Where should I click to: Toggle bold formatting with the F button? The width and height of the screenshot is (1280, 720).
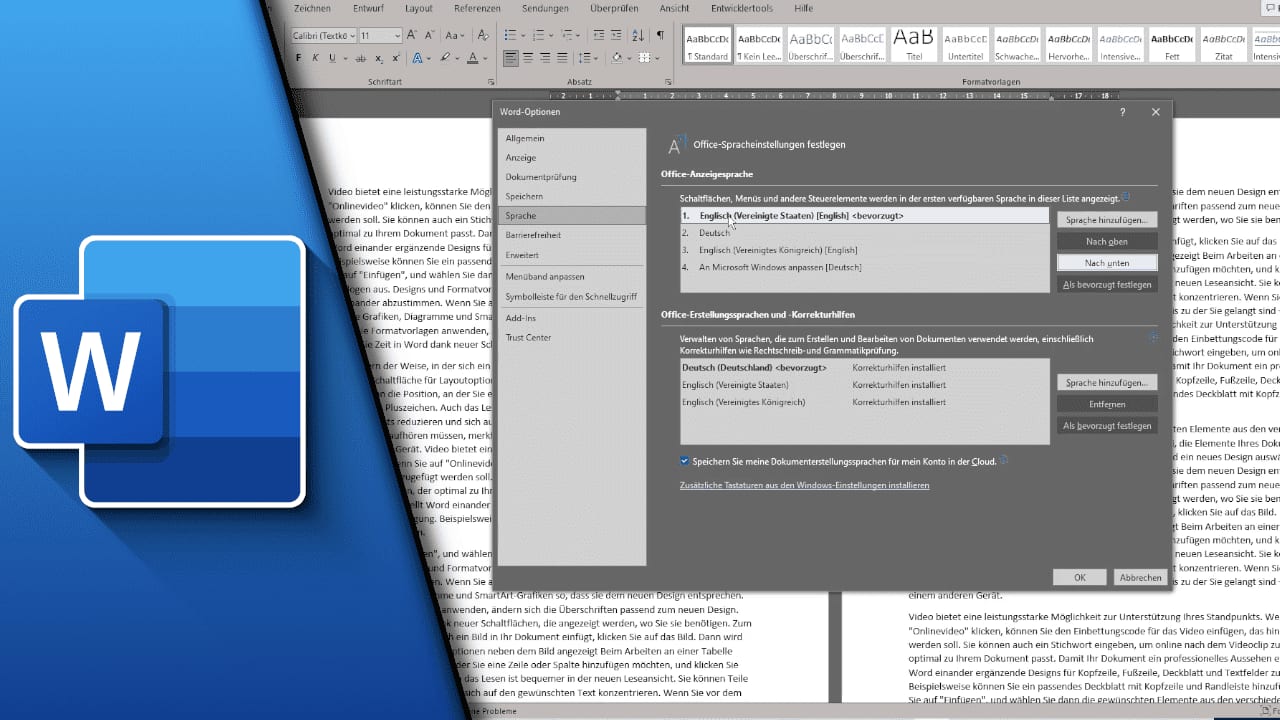[x=299, y=58]
